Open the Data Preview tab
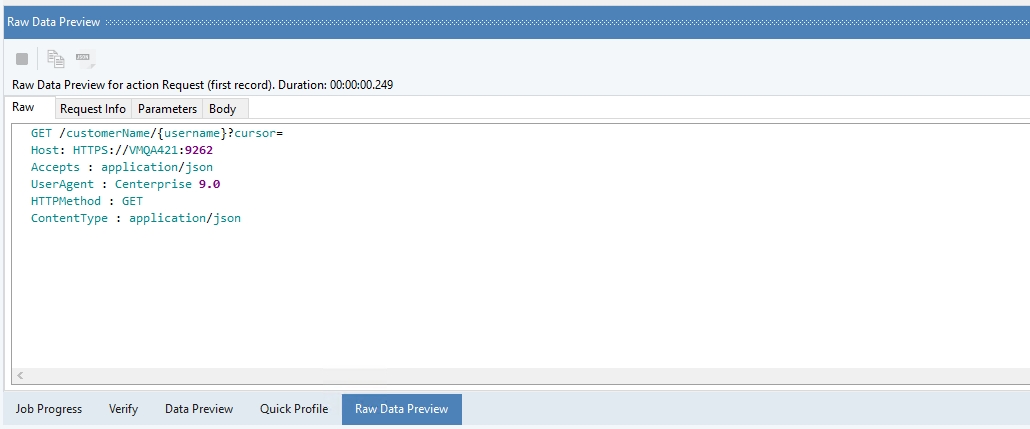Viewport: 1030px width, 429px height. pyautogui.click(x=199, y=409)
